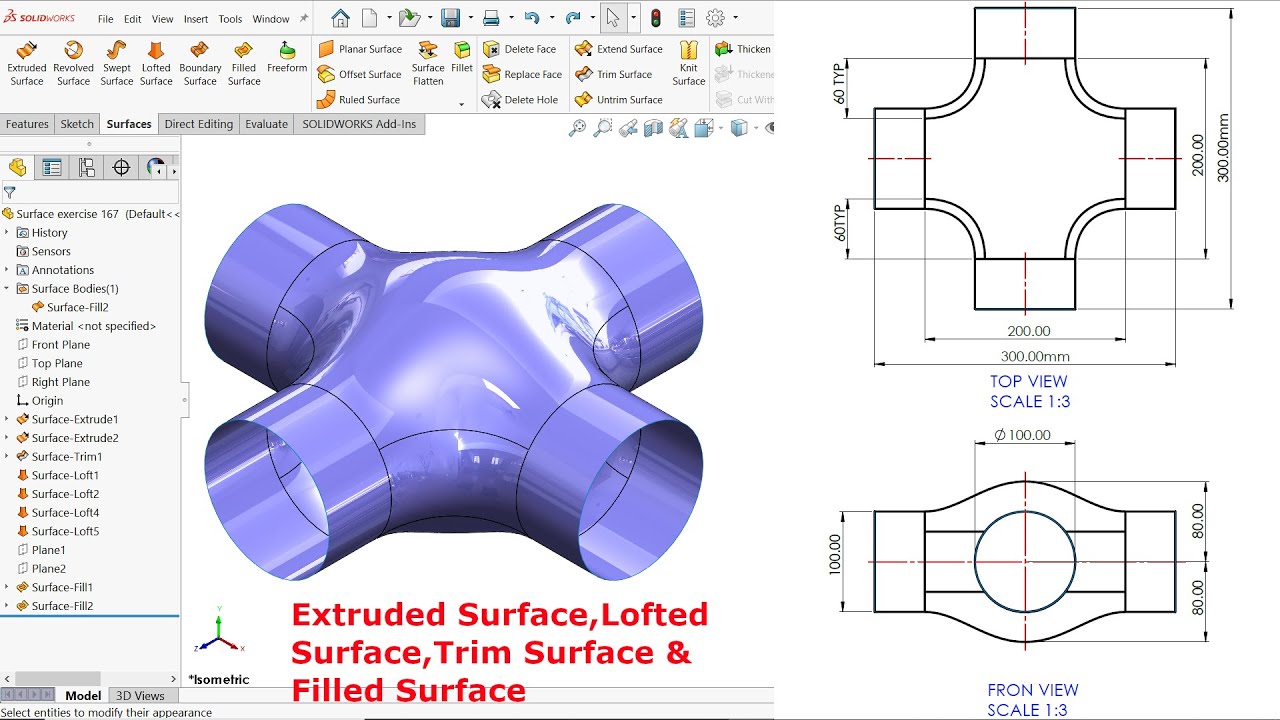This screenshot has height=720, width=1280.
Task: Choose the Lofted Surface tool
Action: coord(156,64)
